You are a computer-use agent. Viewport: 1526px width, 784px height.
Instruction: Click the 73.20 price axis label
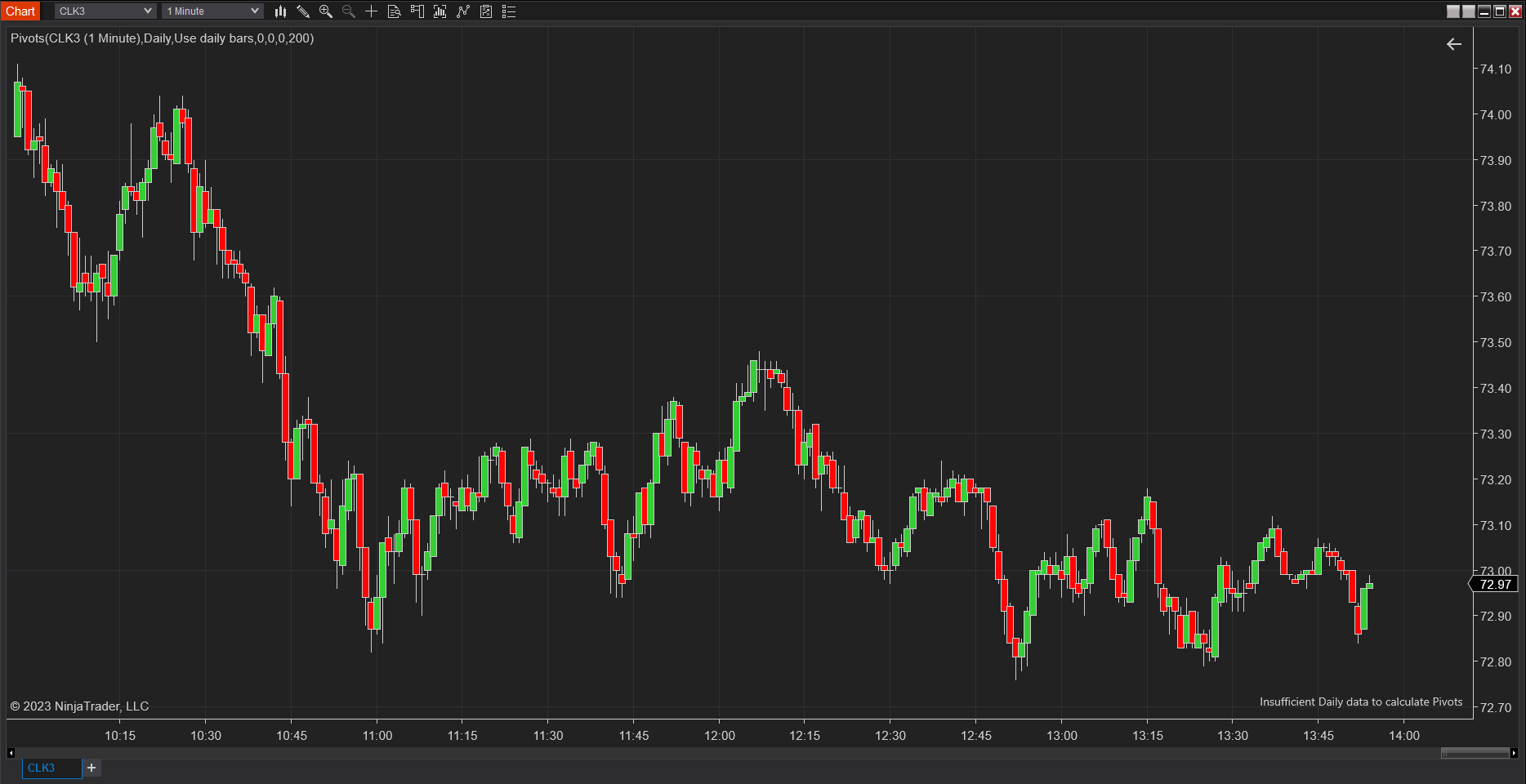[x=1496, y=480]
